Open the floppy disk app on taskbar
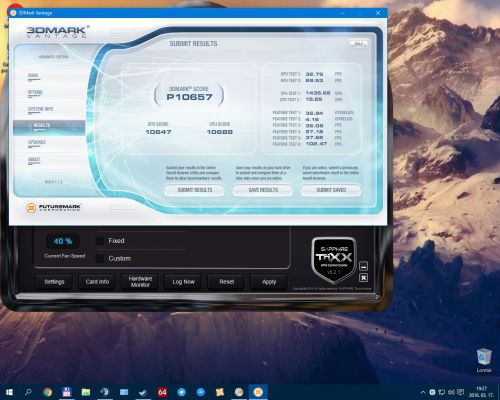 (x=67, y=392)
